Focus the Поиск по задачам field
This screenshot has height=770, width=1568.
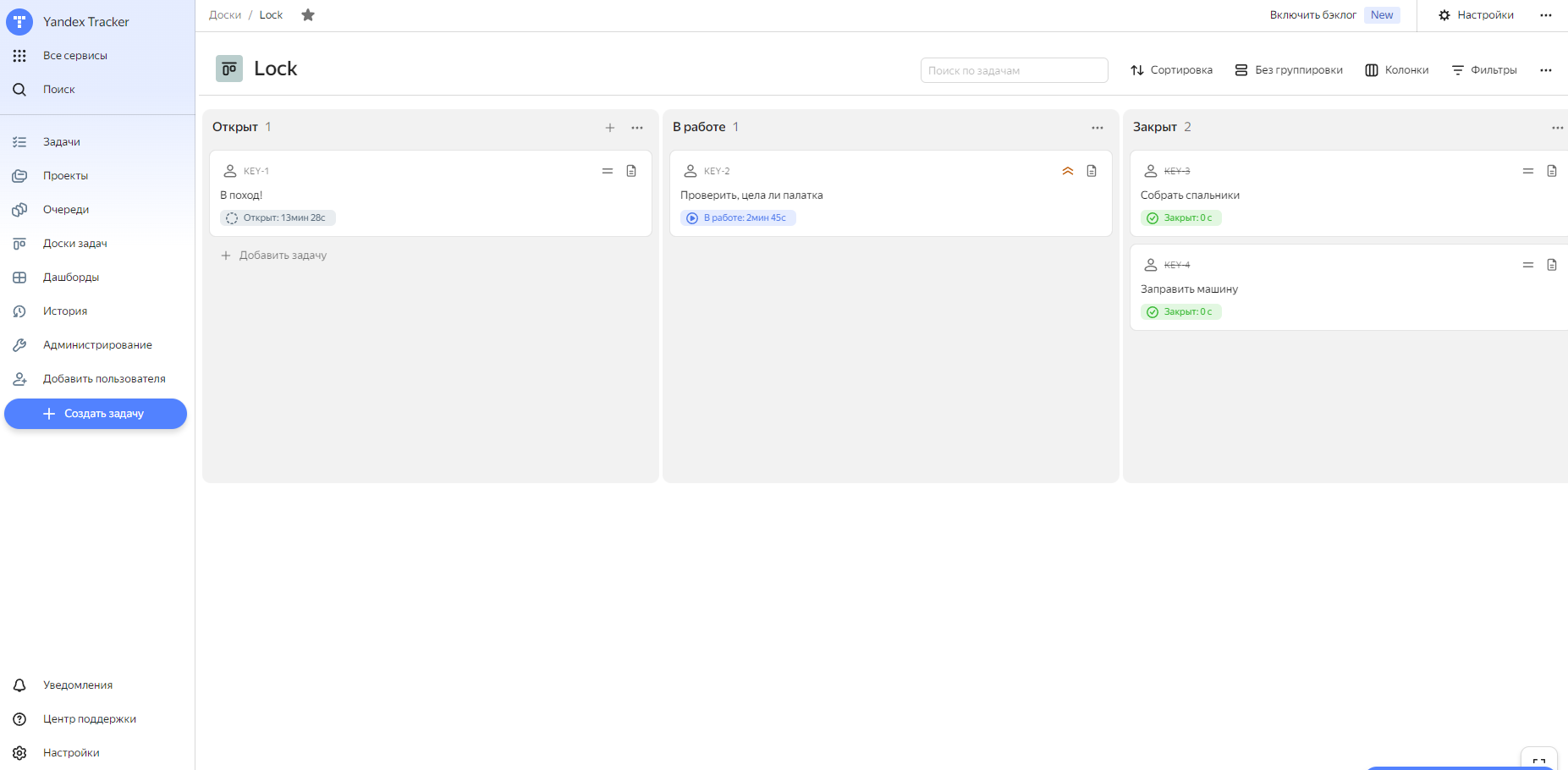tap(1014, 70)
